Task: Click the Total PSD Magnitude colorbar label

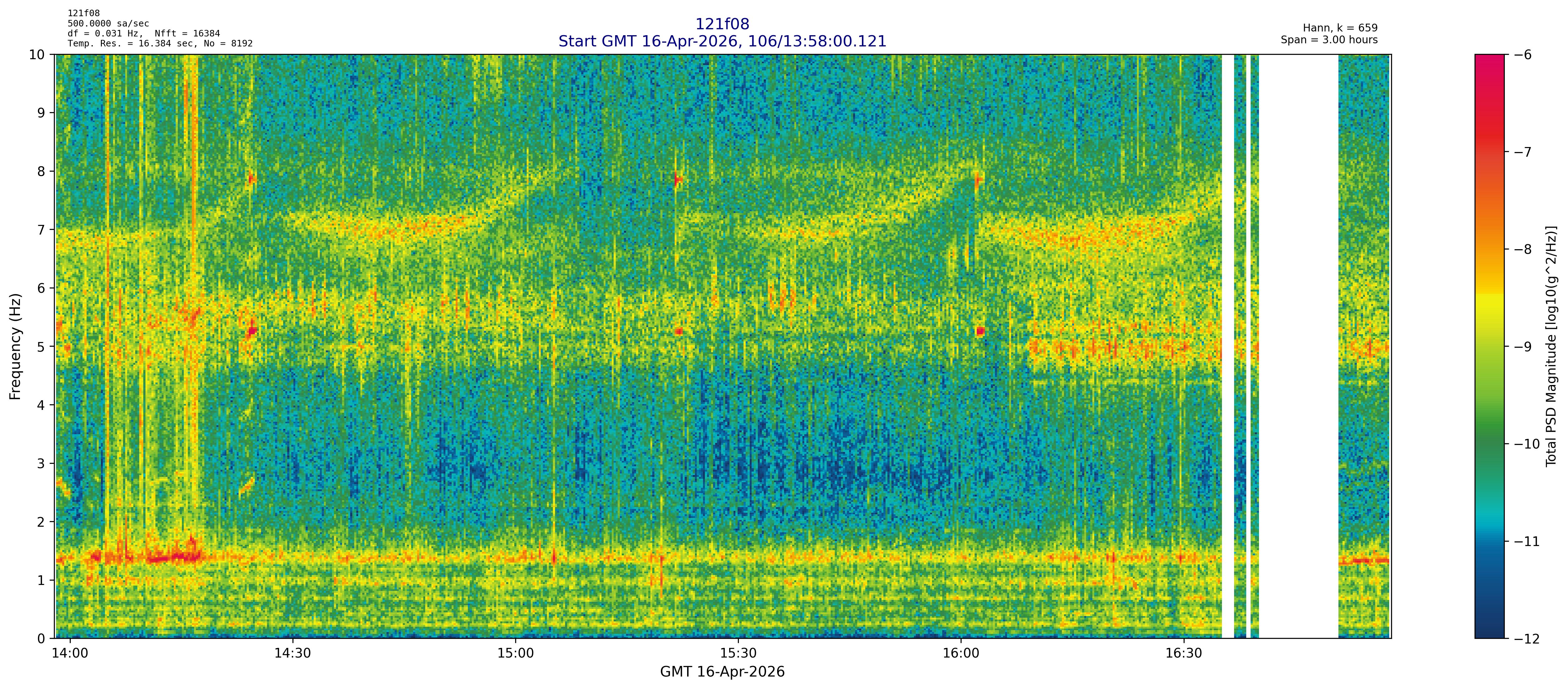Action: point(1551,346)
